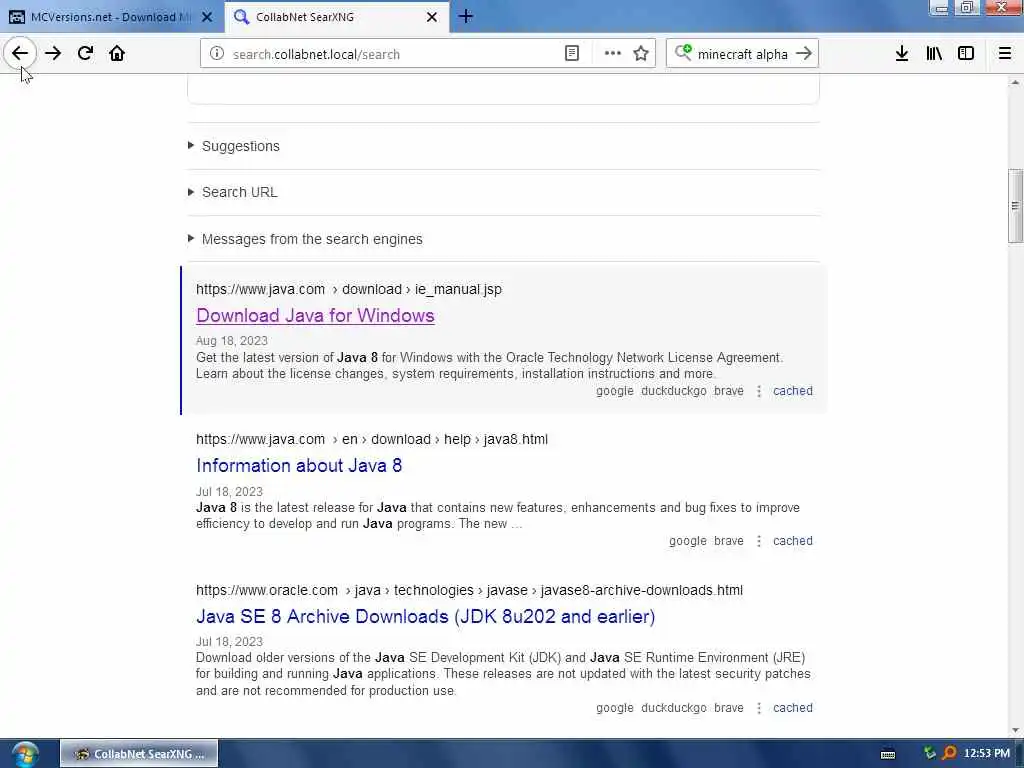Open the browser home page
Screen dimensions: 1024x768
tap(117, 54)
